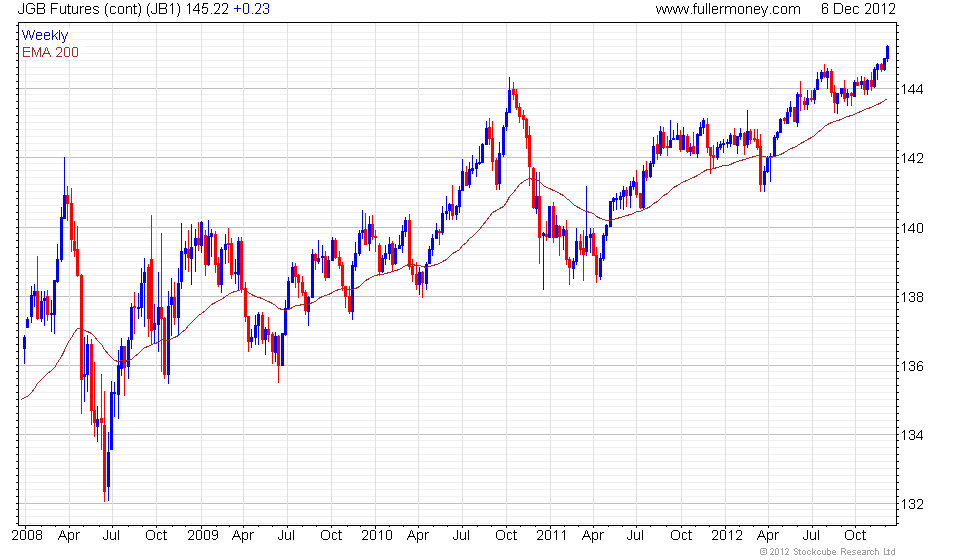Select the 2009 label on time axis

click(203, 535)
